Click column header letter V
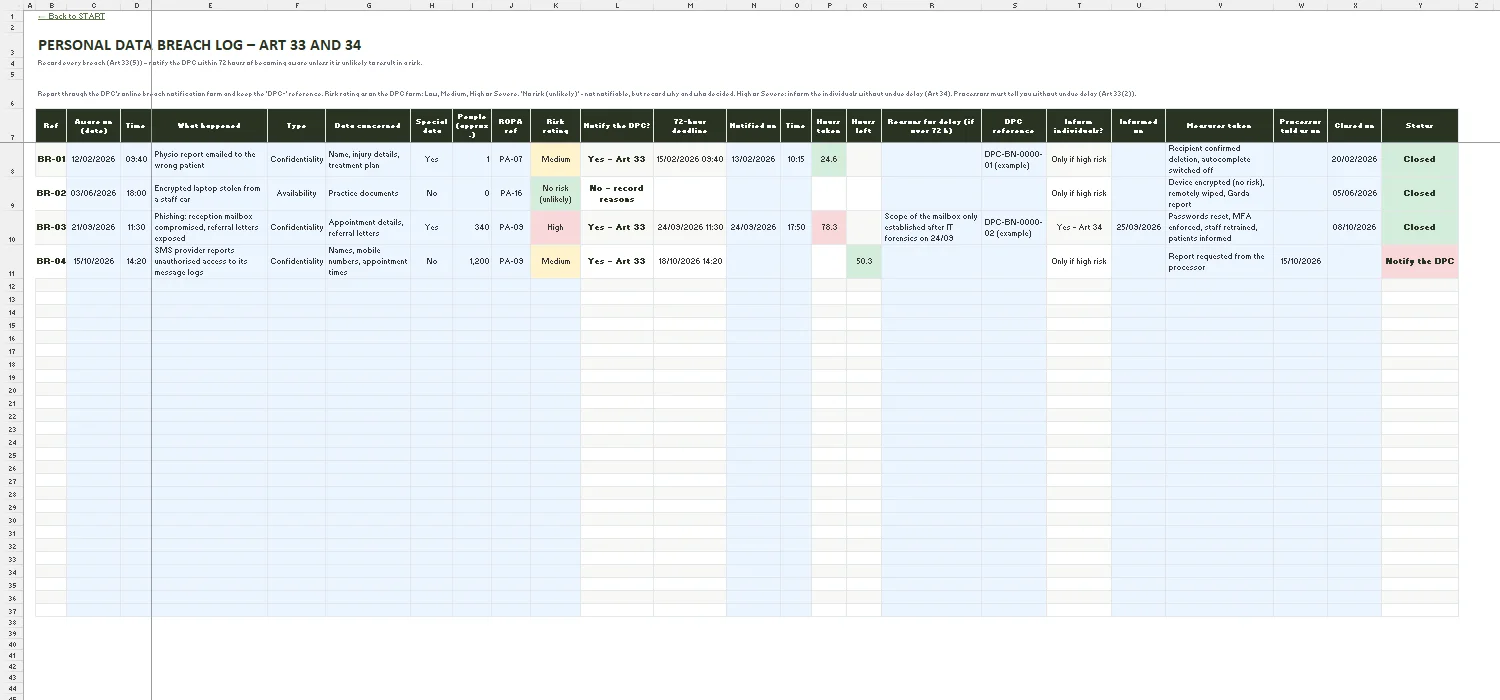The width and height of the screenshot is (1500, 700). pyautogui.click(x=1219, y=5)
